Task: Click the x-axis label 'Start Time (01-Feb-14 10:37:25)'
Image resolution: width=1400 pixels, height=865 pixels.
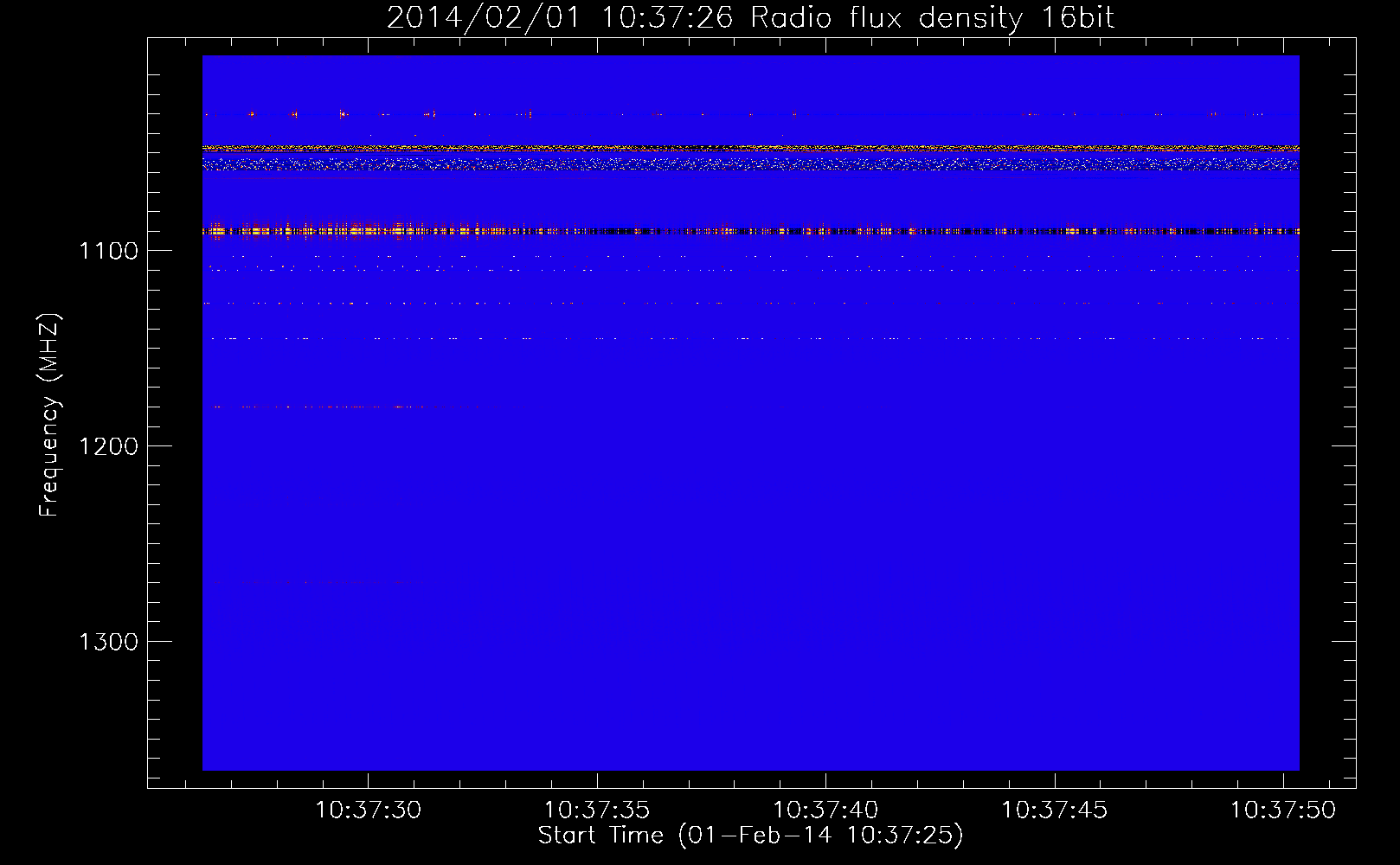Action: coord(750,836)
